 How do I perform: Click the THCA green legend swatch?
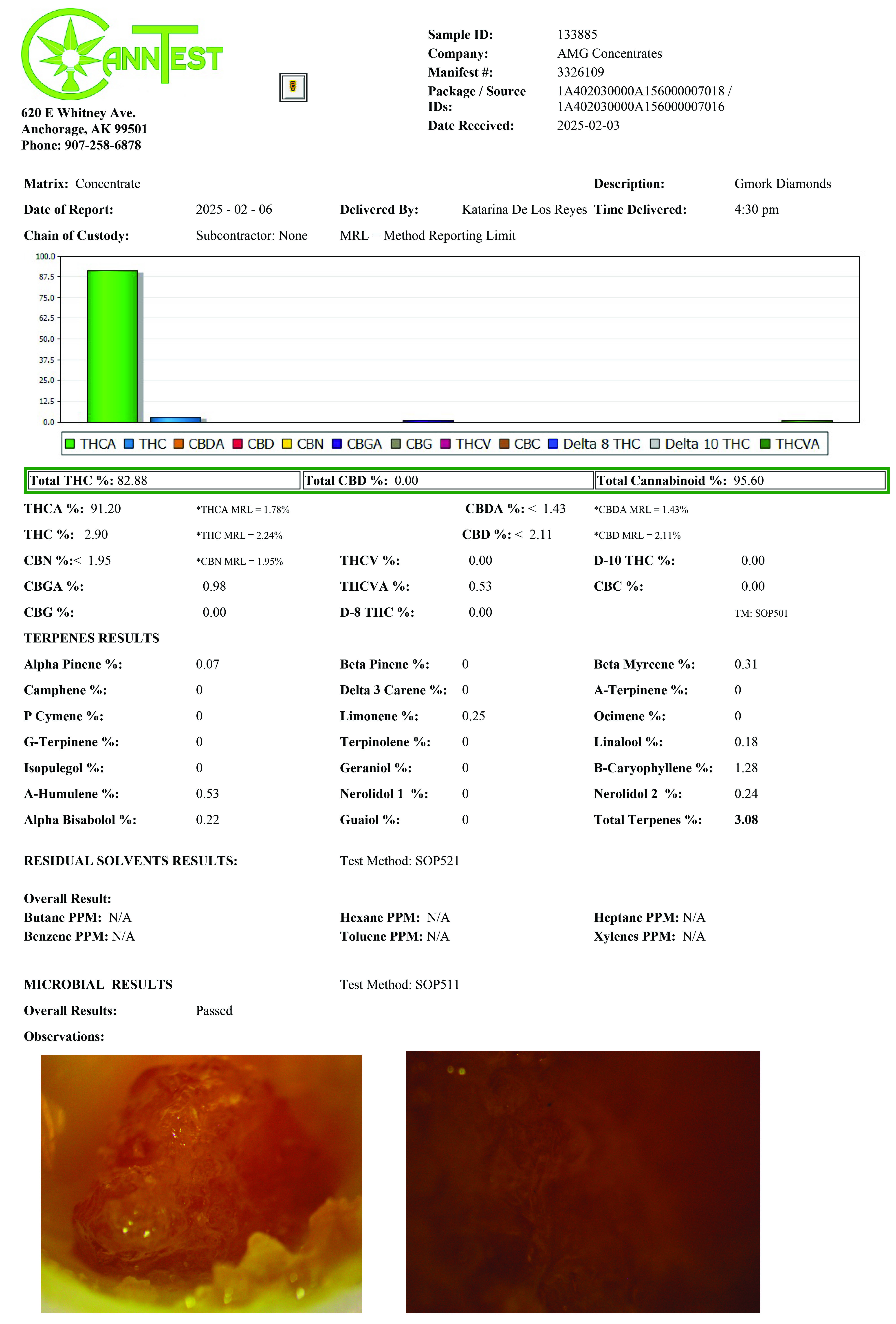coord(70,444)
